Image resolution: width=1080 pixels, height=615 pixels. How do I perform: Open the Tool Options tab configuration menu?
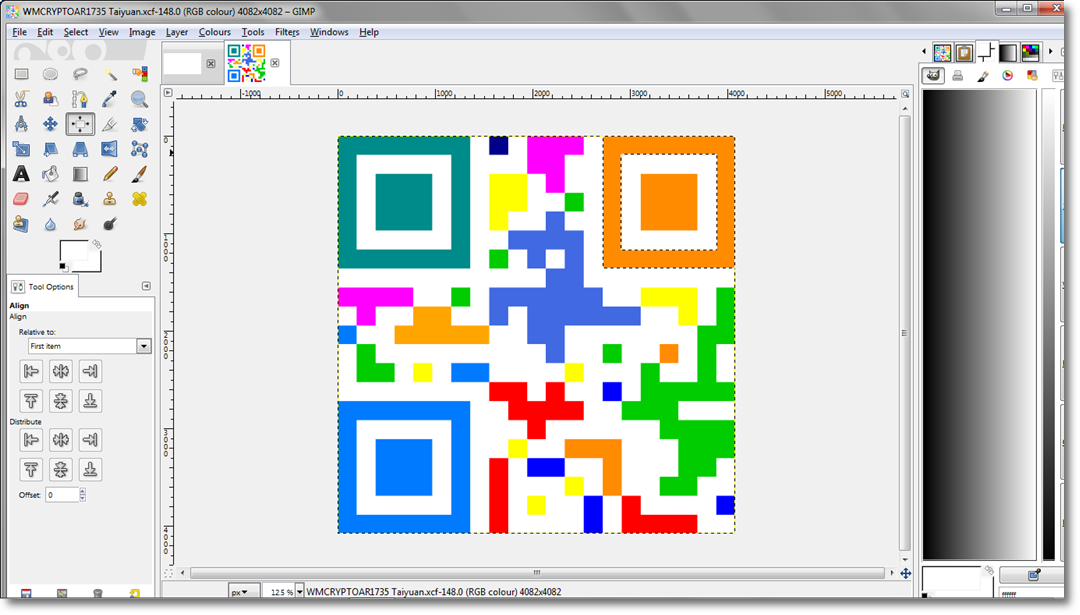146,286
